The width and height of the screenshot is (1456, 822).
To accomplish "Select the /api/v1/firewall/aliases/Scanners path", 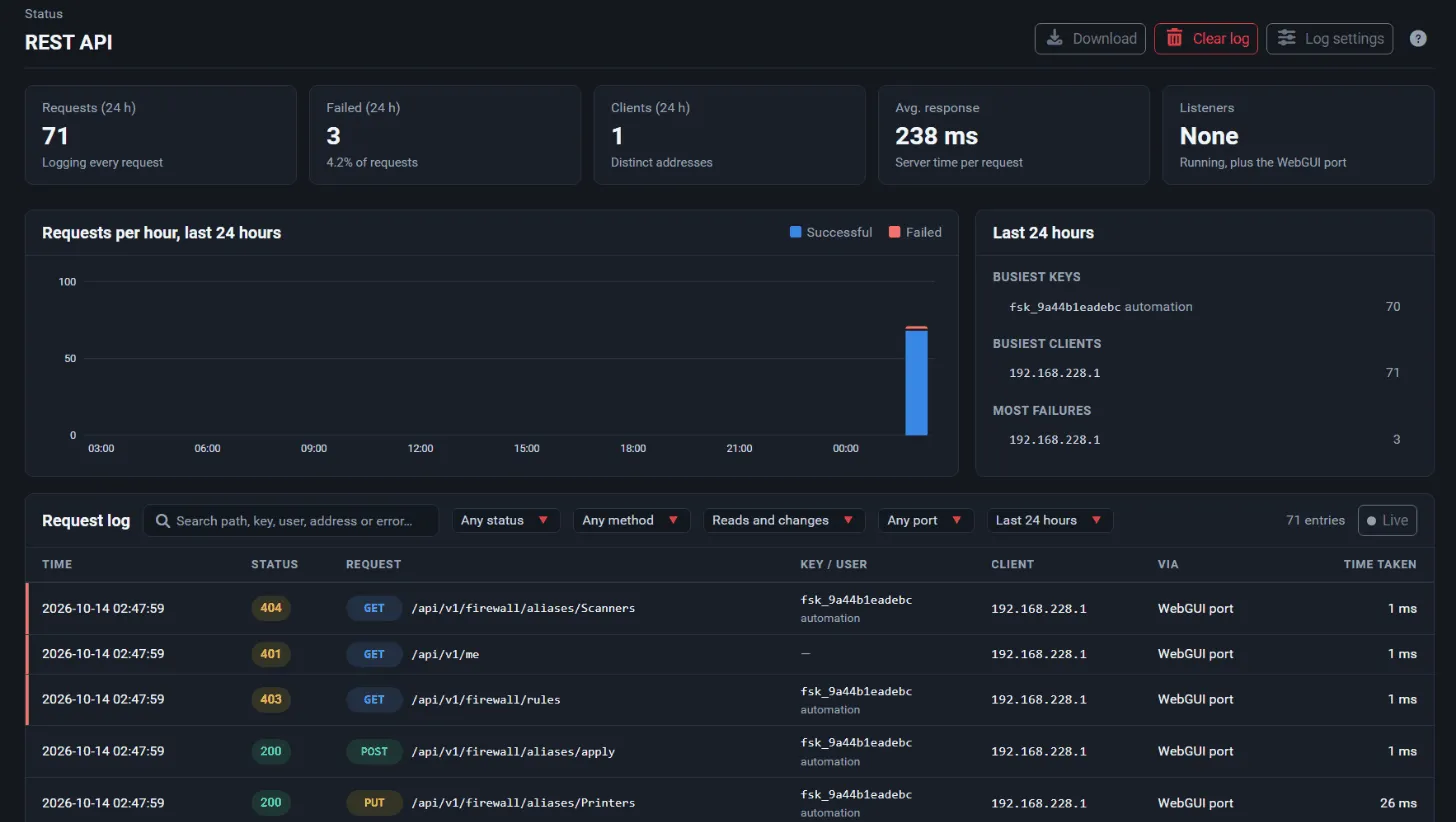I will pyautogui.click(x=523, y=608).
